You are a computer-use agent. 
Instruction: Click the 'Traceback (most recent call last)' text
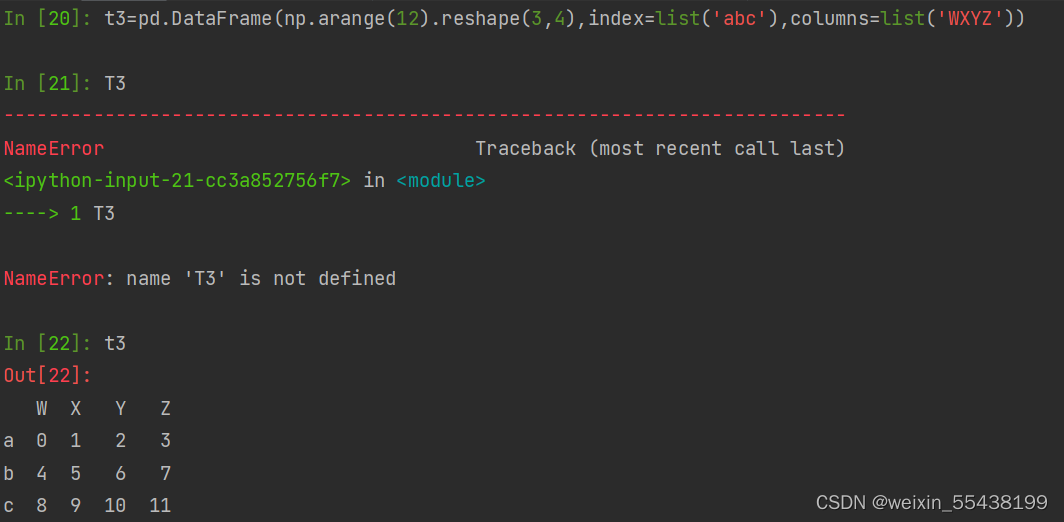[660, 149]
